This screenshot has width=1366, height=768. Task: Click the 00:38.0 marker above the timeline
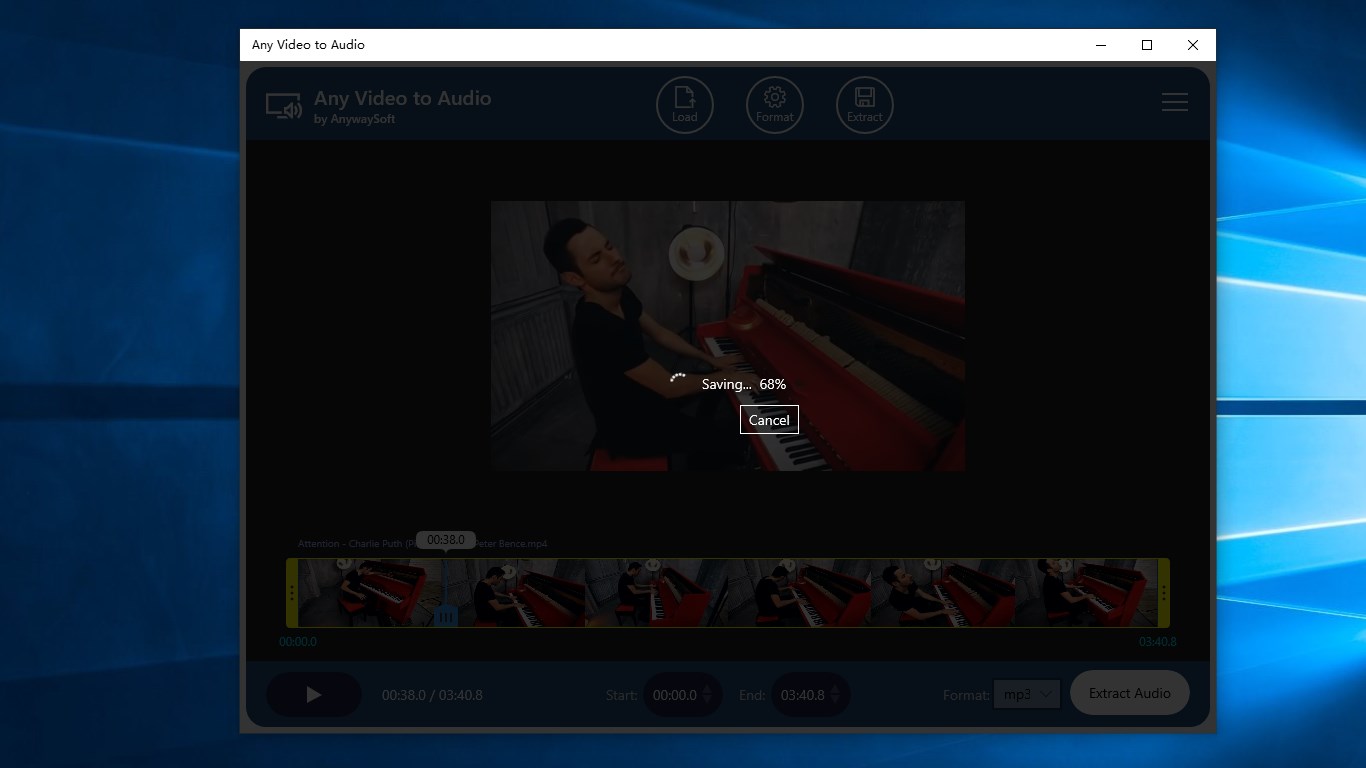(x=445, y=539)
